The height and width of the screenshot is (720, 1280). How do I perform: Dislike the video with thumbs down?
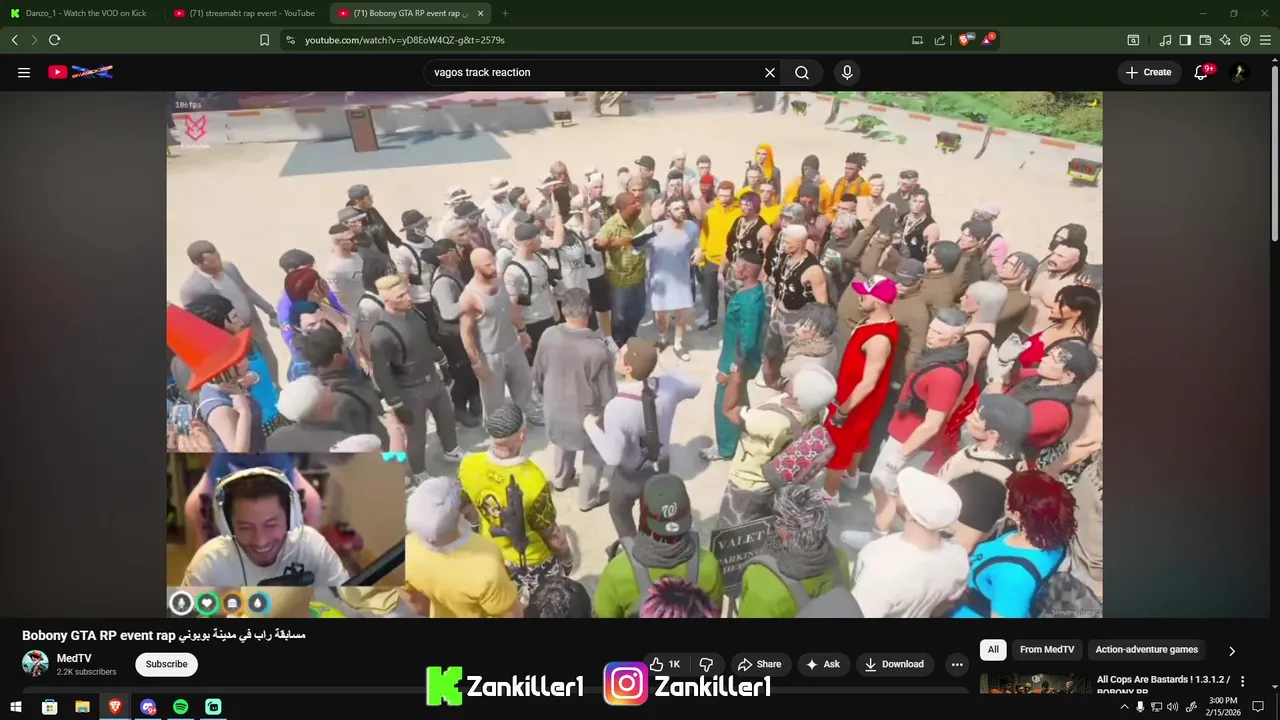(706, 664)
